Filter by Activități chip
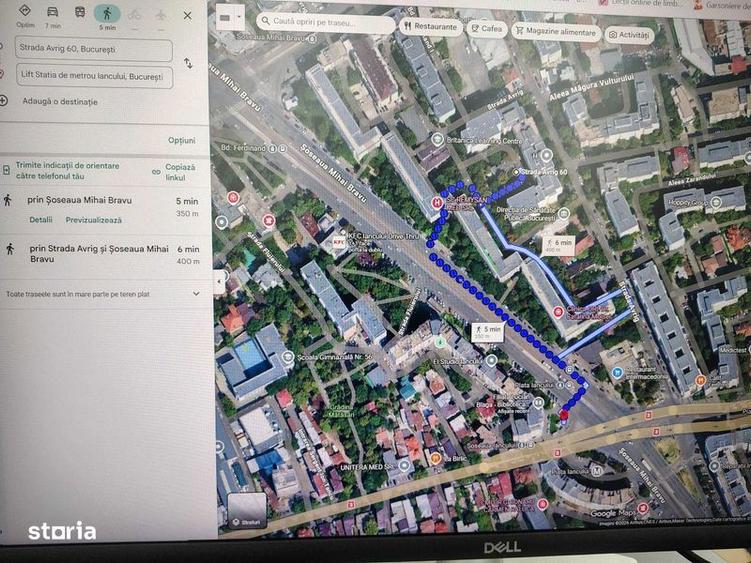The height and width of the screenshot is (563, 751). point(629,35)
